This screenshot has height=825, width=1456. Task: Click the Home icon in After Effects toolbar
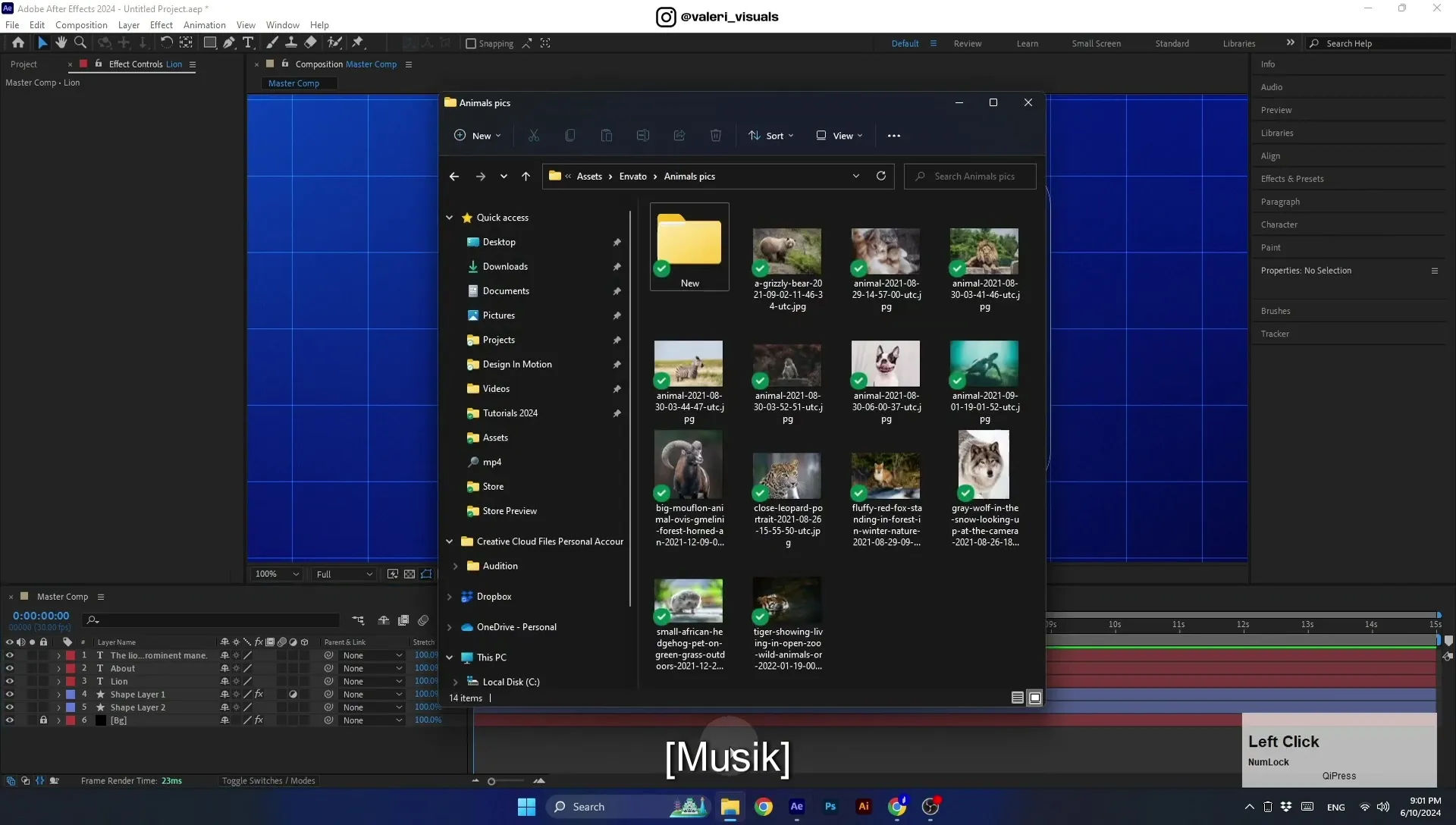[18, 43]
